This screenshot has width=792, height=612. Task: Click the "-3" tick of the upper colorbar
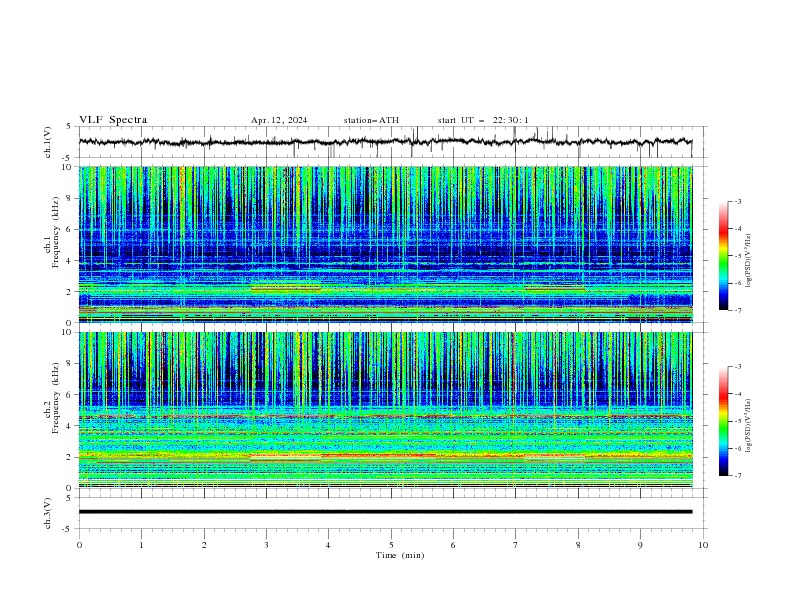point(737,201)
